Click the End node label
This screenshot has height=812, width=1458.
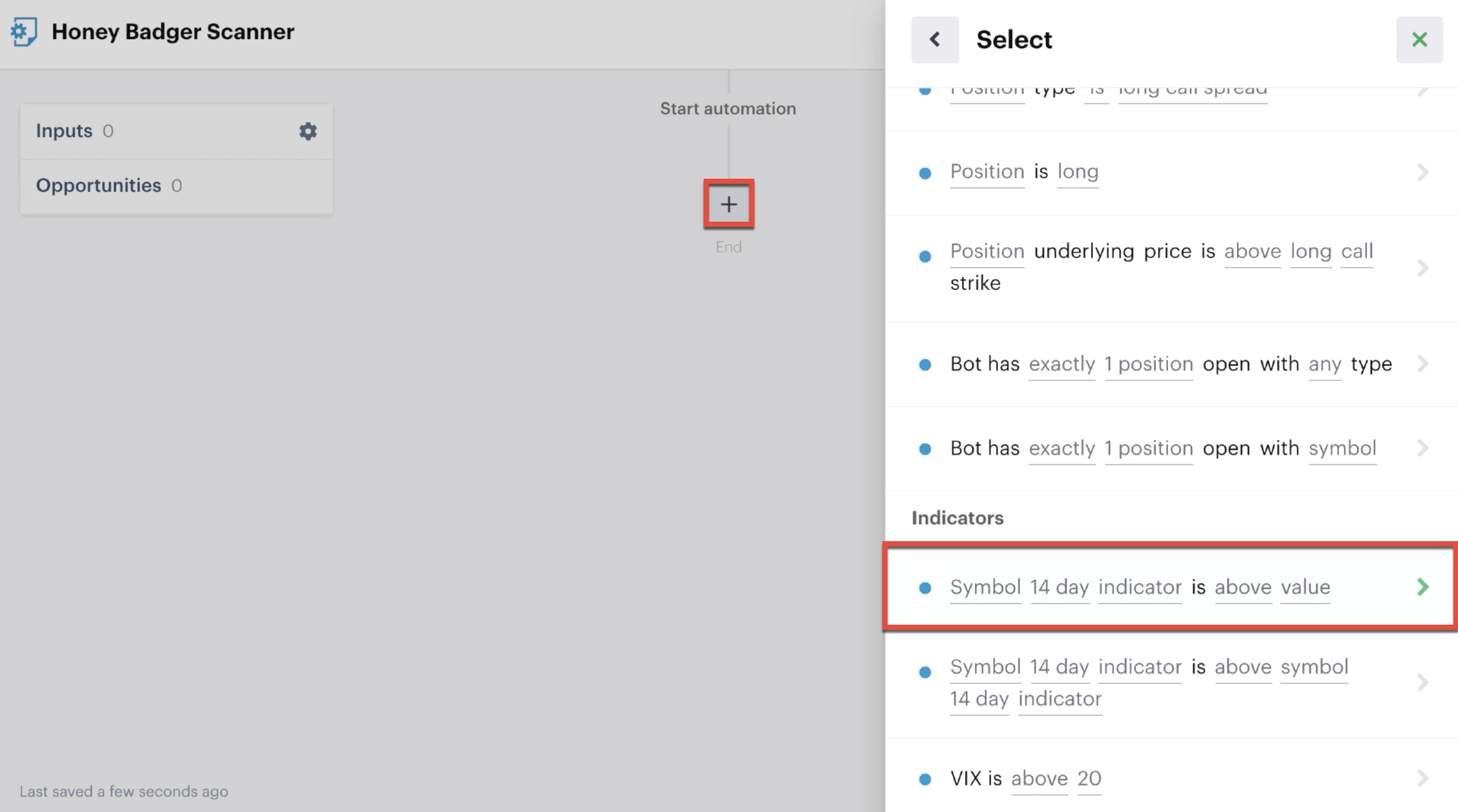(x=728, y=247)
